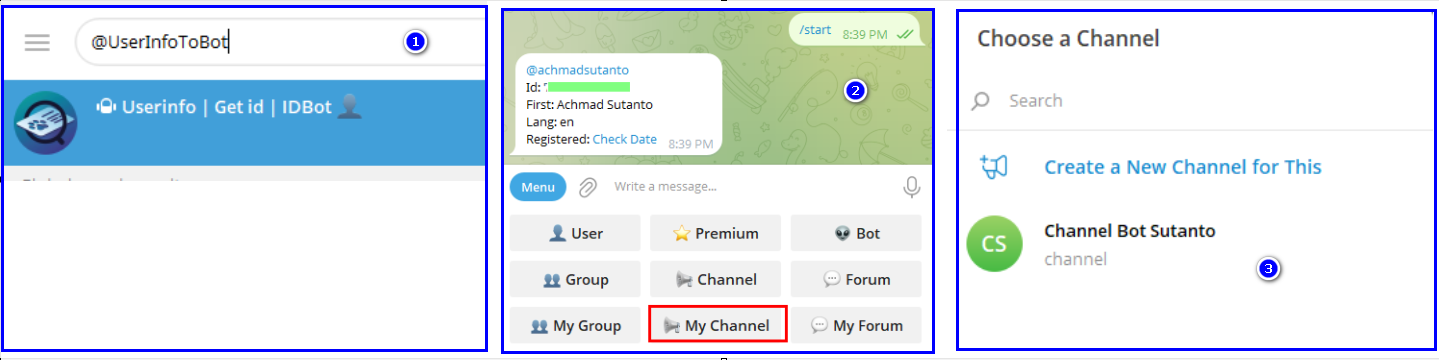Click the paperclip attach icon
The height and width of the screenshot is (360, 1439).
click(x=589, y=187)
